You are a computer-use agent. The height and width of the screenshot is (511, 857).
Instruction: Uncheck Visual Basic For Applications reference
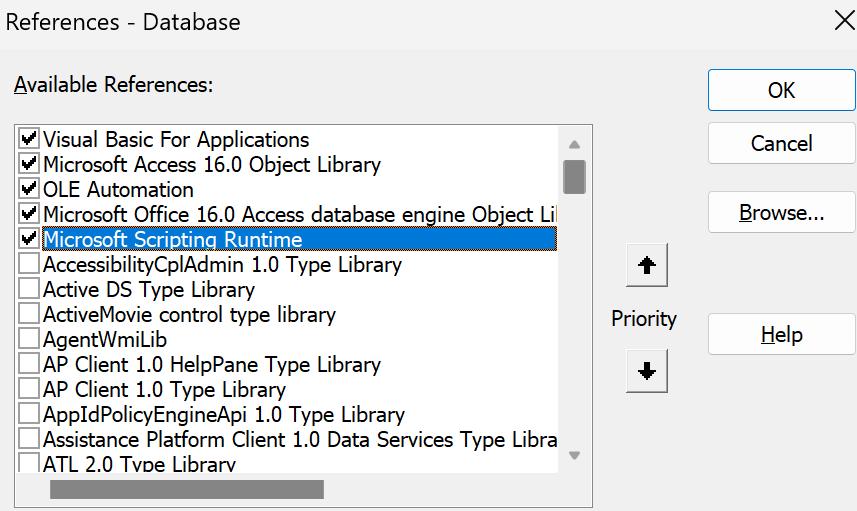tap(29, 139)
